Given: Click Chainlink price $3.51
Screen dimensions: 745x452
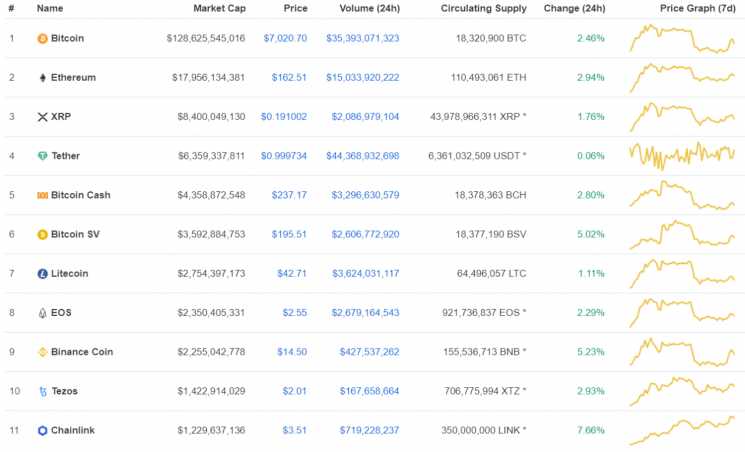Looking at the screenshot, I should point(295,430).
